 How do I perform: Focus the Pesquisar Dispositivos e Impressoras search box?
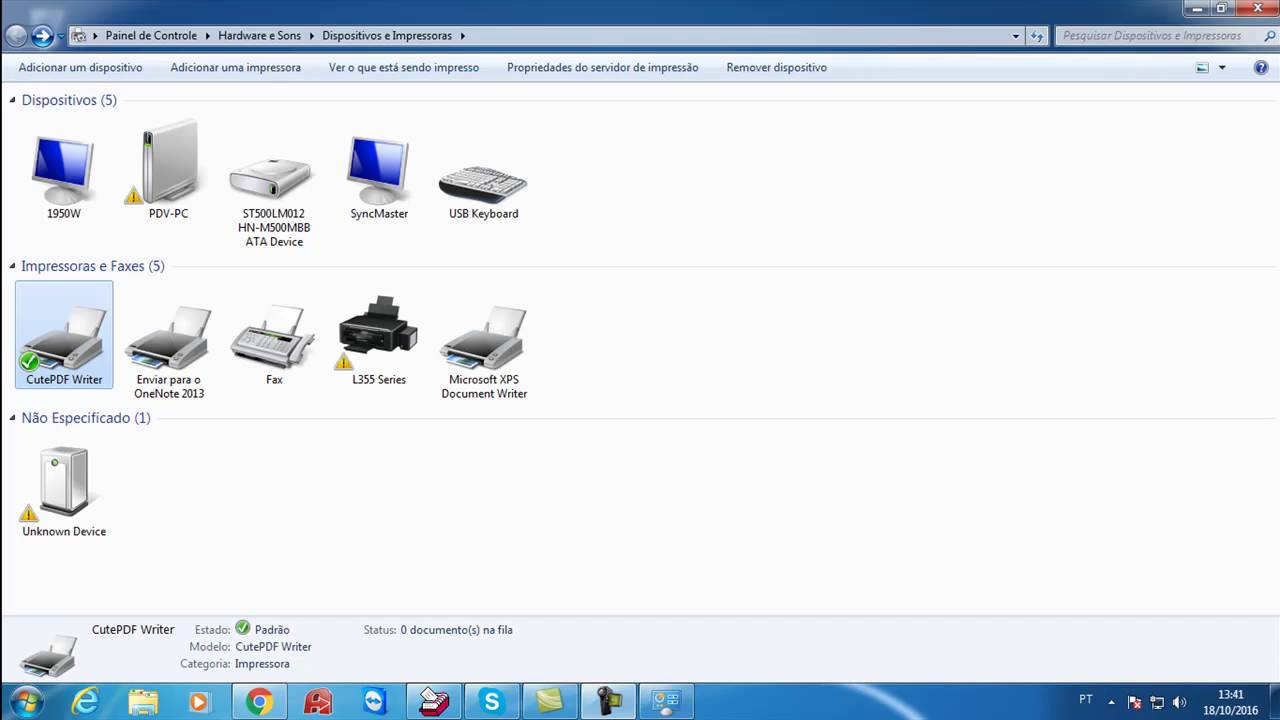point(1165,36)
